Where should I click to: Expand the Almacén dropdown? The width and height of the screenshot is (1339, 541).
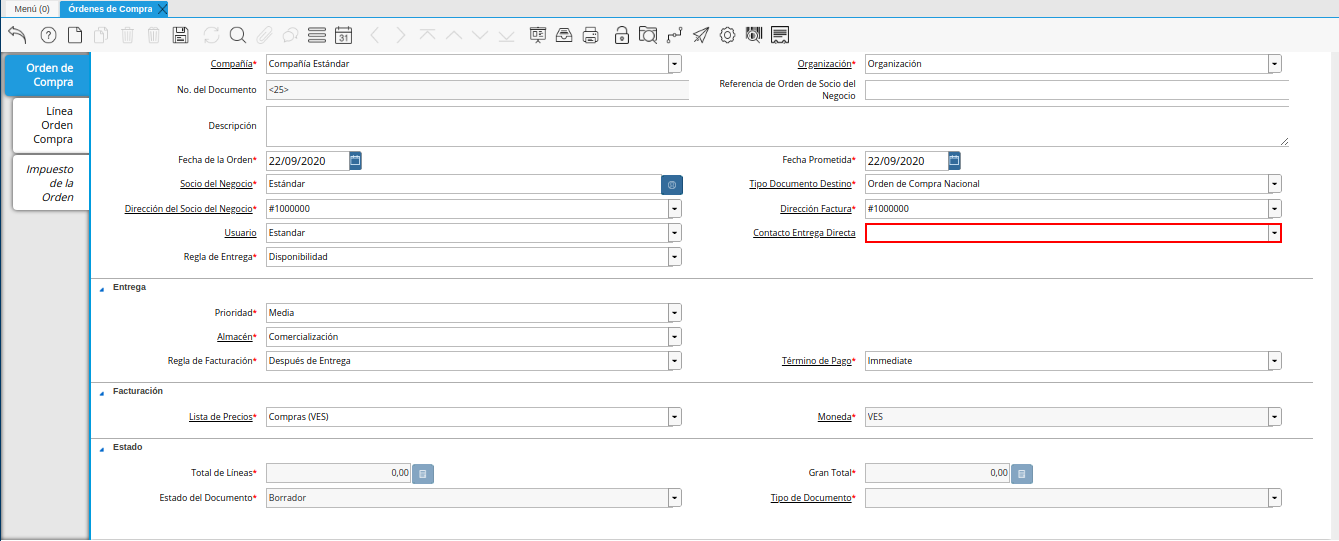pyautogui.click(x=675, y=337)
